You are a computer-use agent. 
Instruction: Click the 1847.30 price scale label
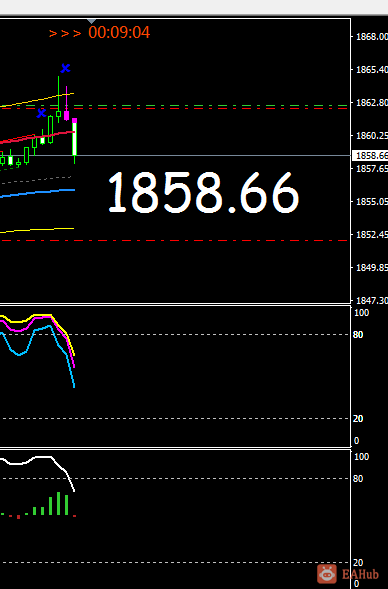[x=371, y=301]
